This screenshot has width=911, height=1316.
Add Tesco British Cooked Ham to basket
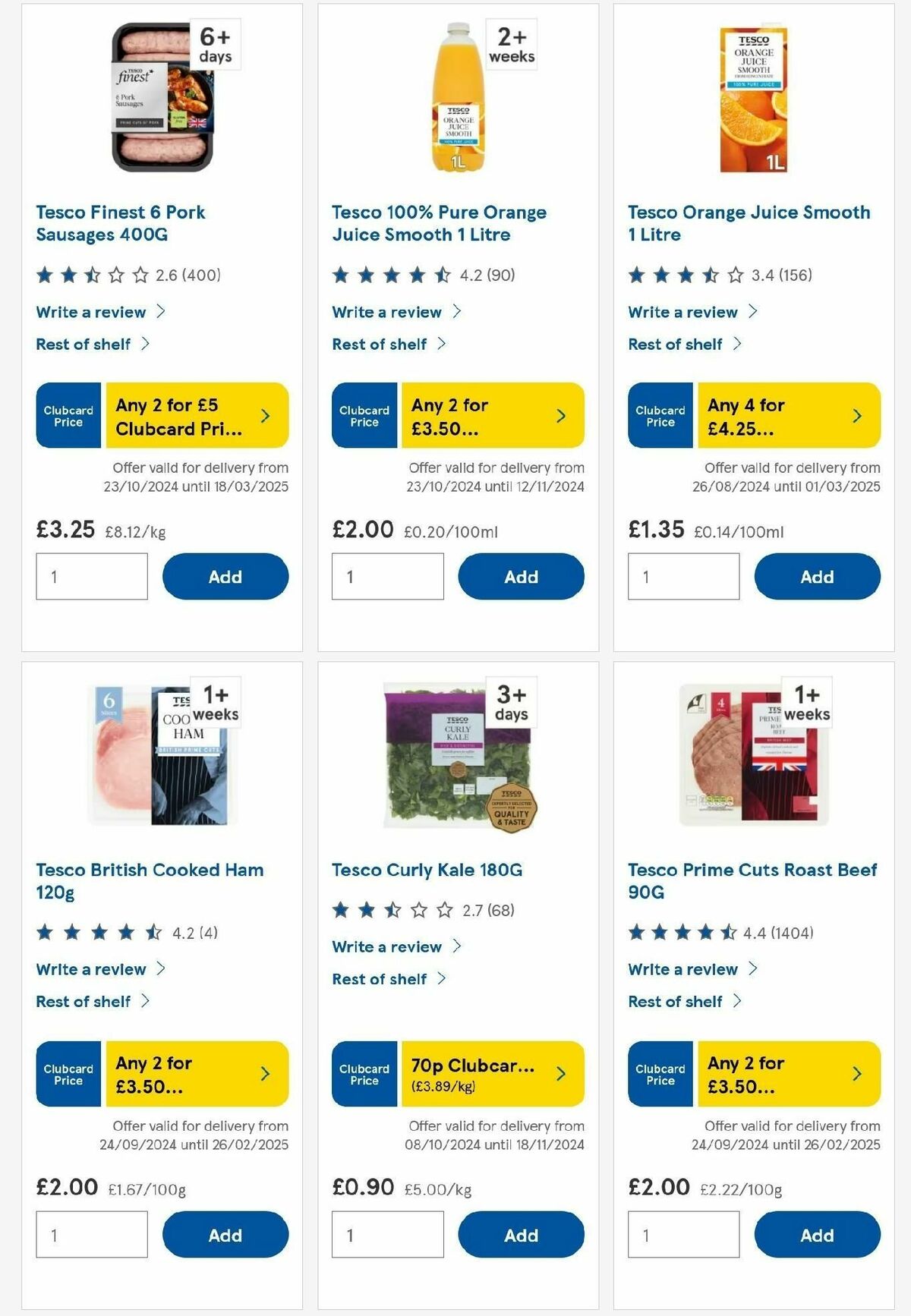click(225, 1235)
